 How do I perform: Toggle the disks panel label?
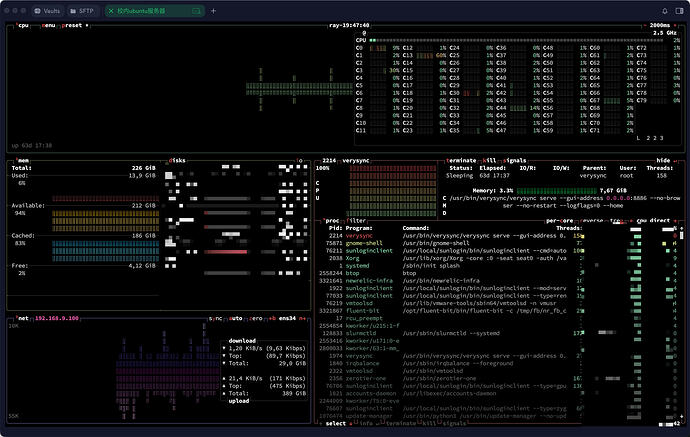(177, 161)
